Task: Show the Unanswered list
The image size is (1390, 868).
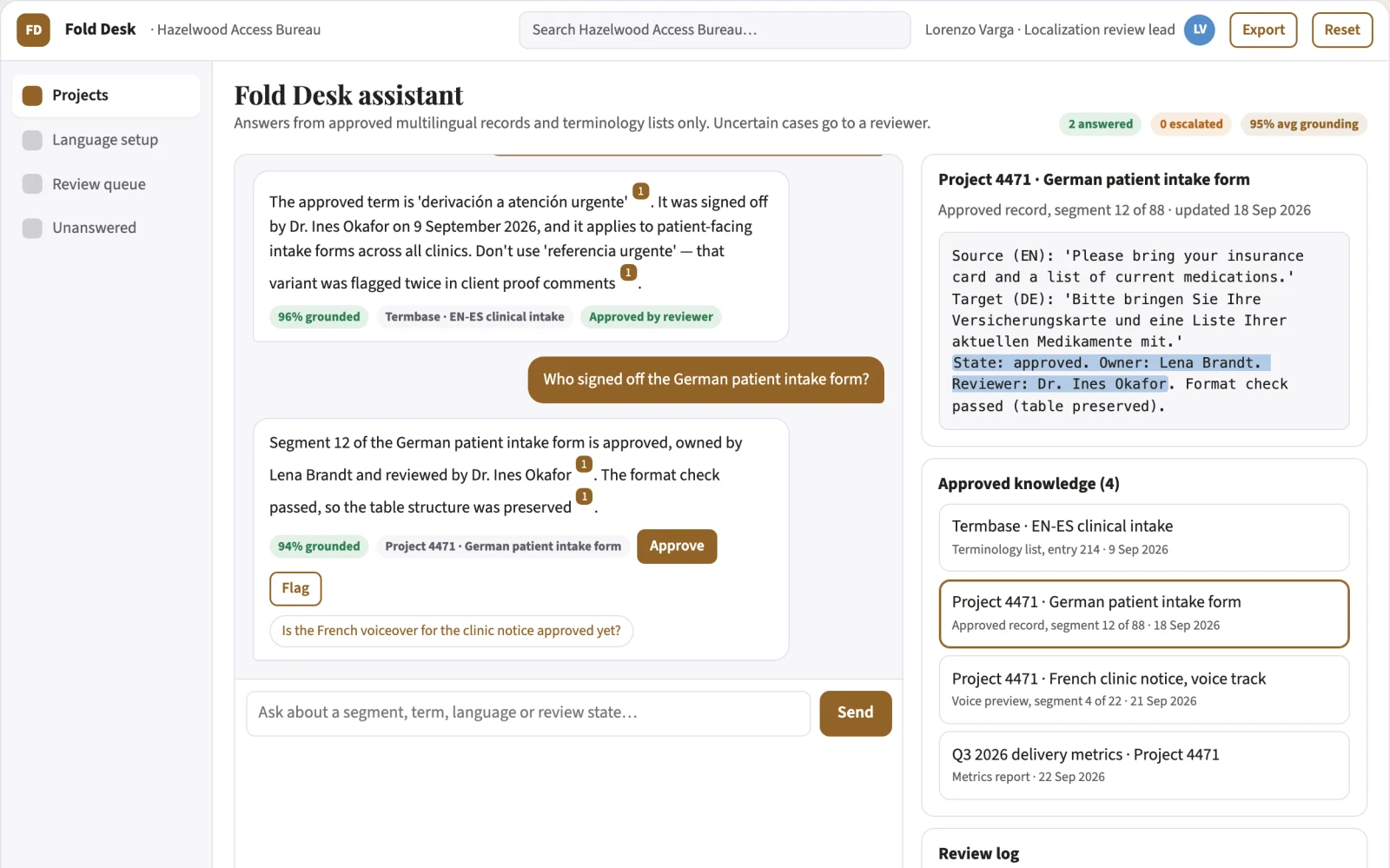Action: [x=107, y=228]
